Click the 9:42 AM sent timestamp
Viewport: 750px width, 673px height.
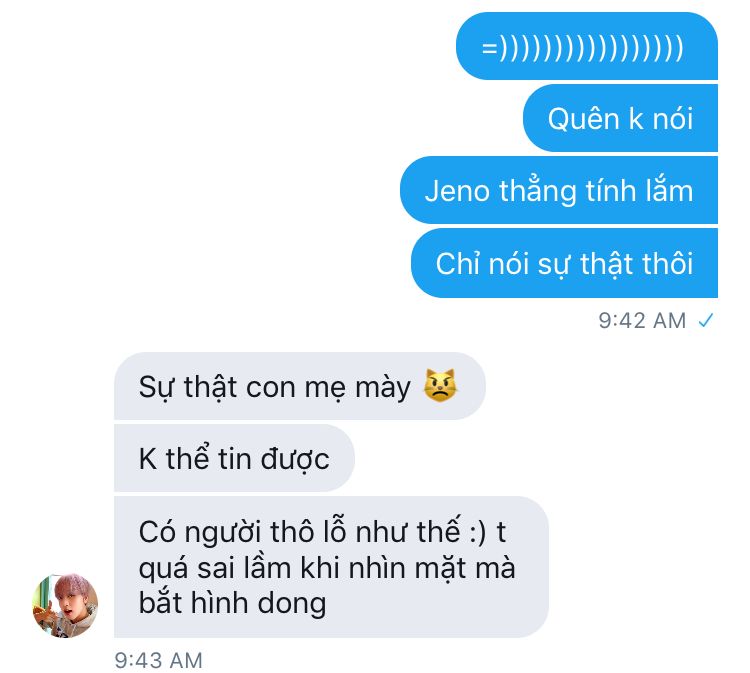point(642,320)
